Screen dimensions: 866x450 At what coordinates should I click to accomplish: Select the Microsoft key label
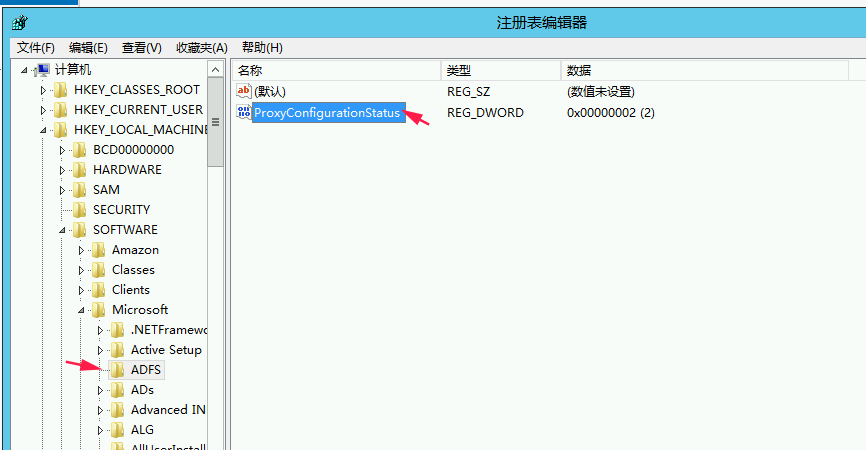coord(140,310)
